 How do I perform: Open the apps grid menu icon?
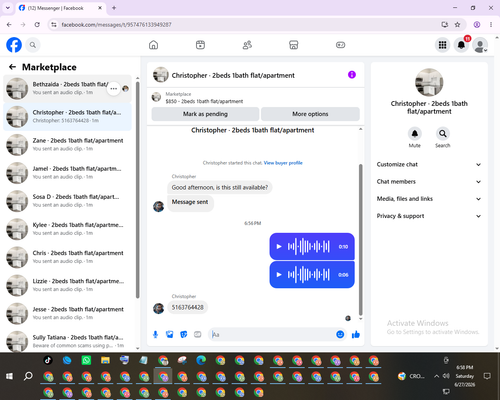(442, 45)
